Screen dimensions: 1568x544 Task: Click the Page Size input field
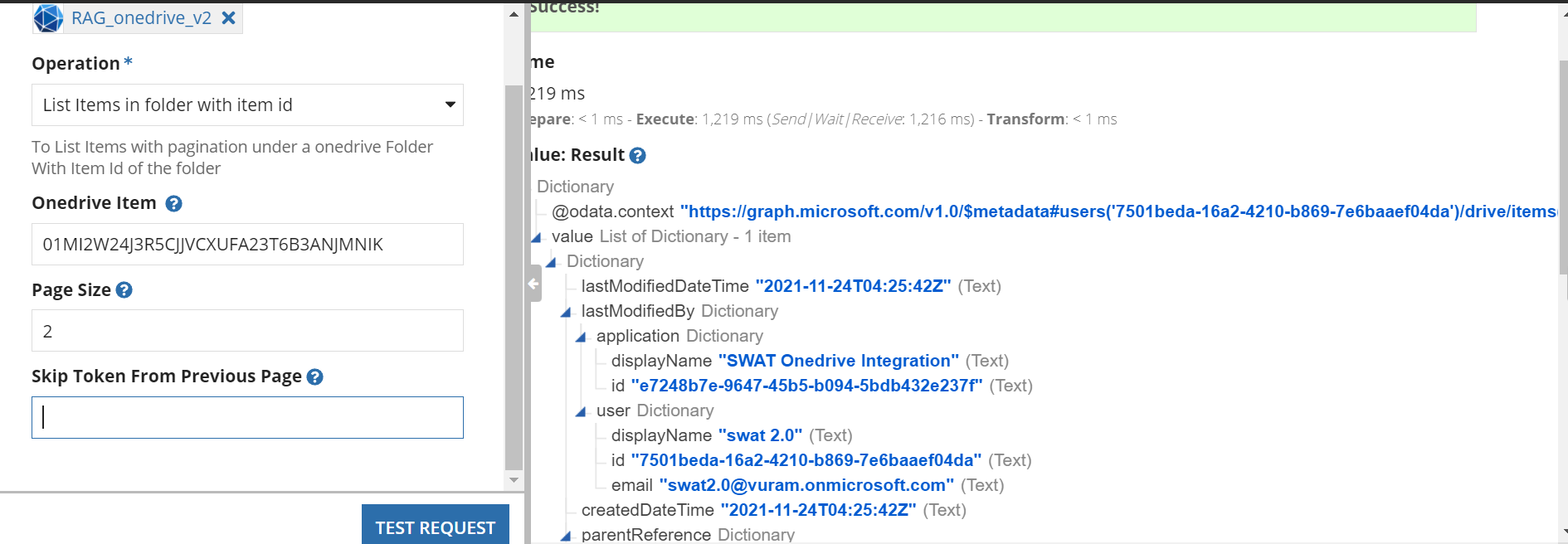tap(247, 330)
